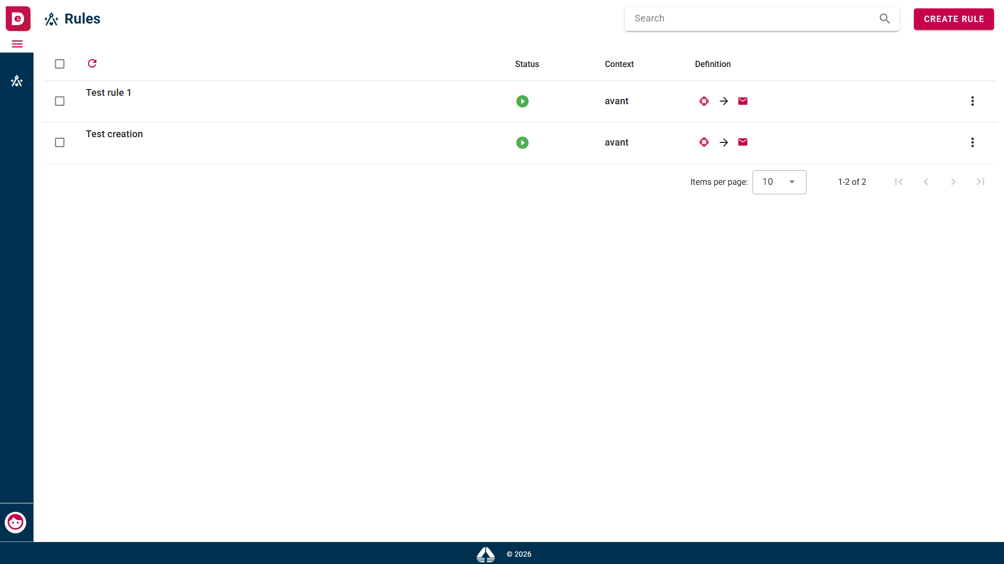This screenshot has height=564, width=1004.
Task: Click the green status icon for Test creation
Action: 522,143
